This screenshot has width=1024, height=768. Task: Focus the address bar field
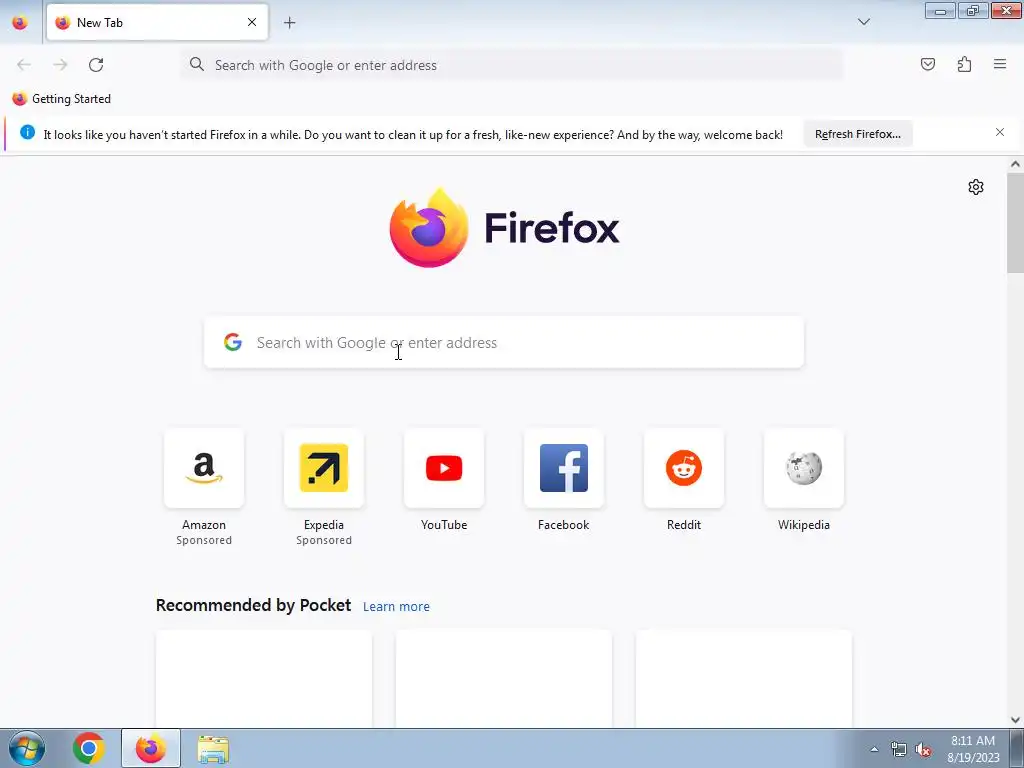pyautogui.click(x=512, y=65)
